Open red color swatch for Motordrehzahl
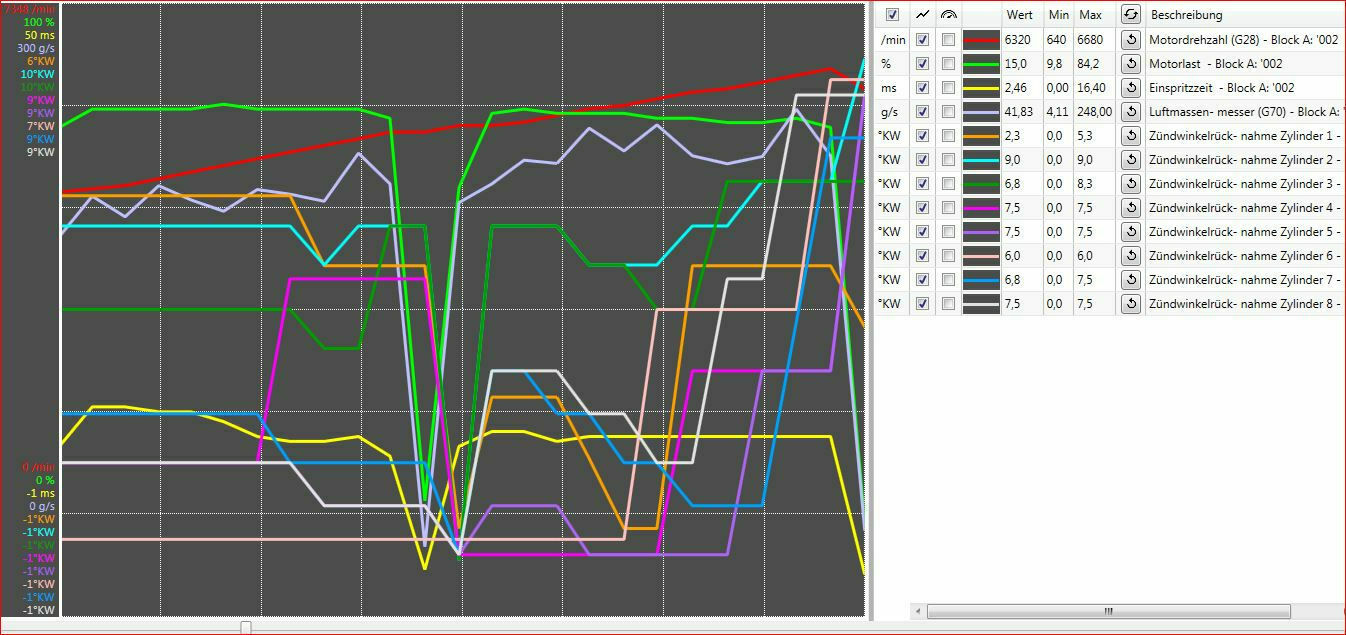Image resolution: width=1346 pixels, height=635 pixels. tap(980, 40)
